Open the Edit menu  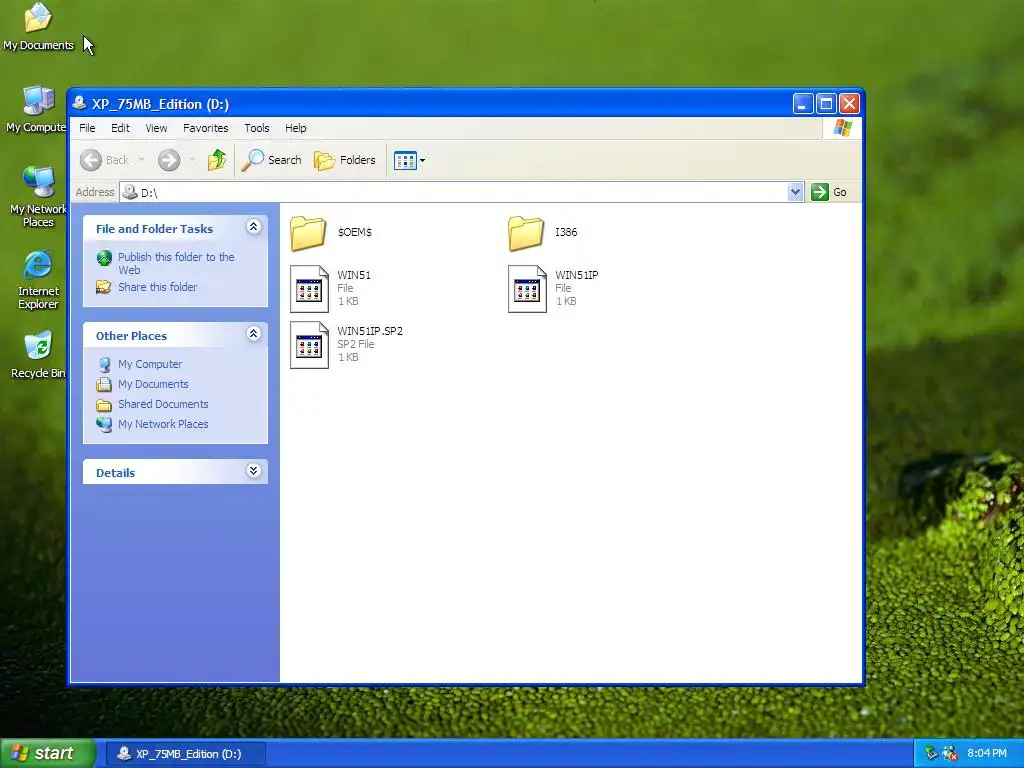tap(120, 128)
